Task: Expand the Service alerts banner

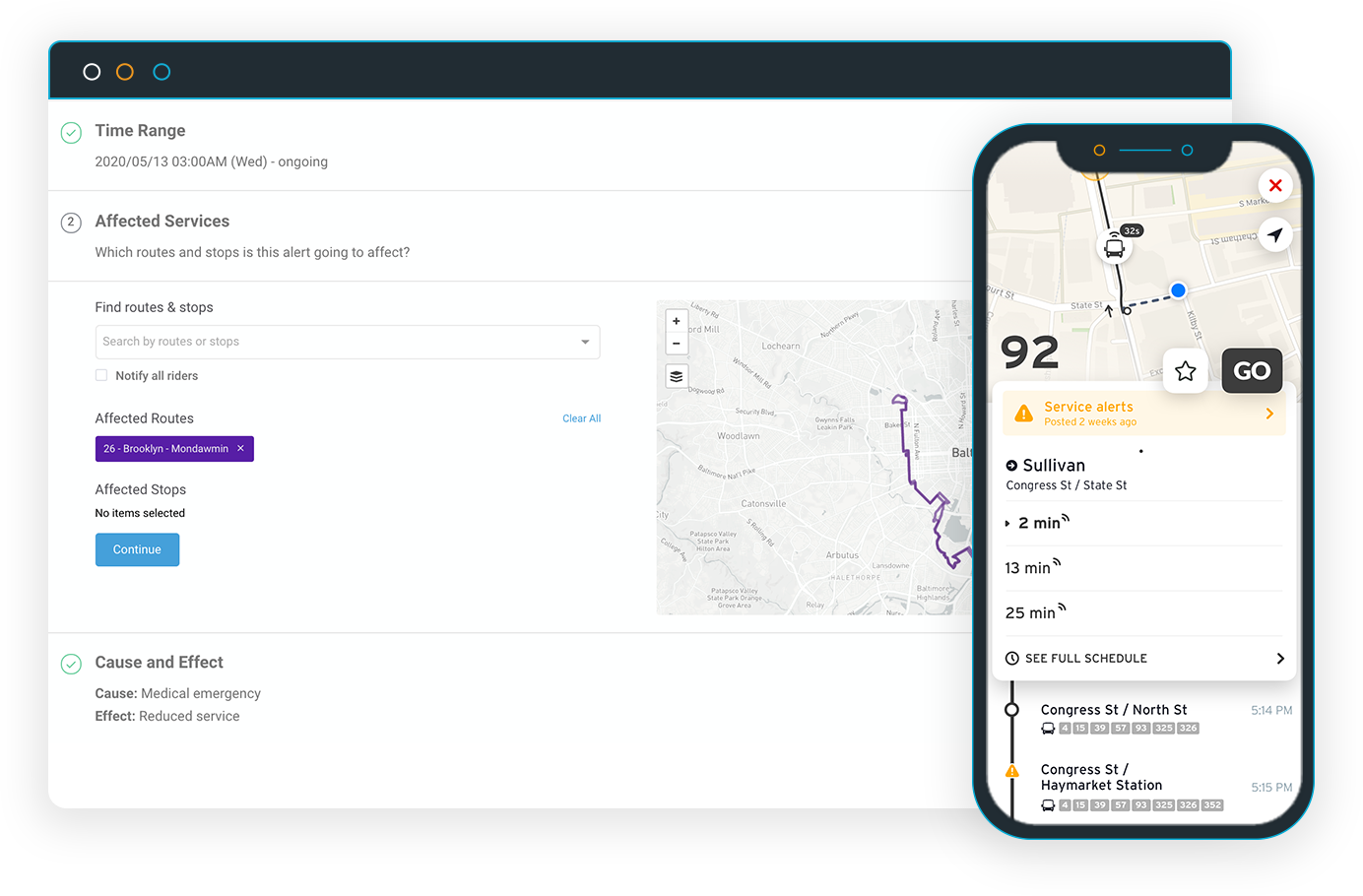Action: point(1142,412)
